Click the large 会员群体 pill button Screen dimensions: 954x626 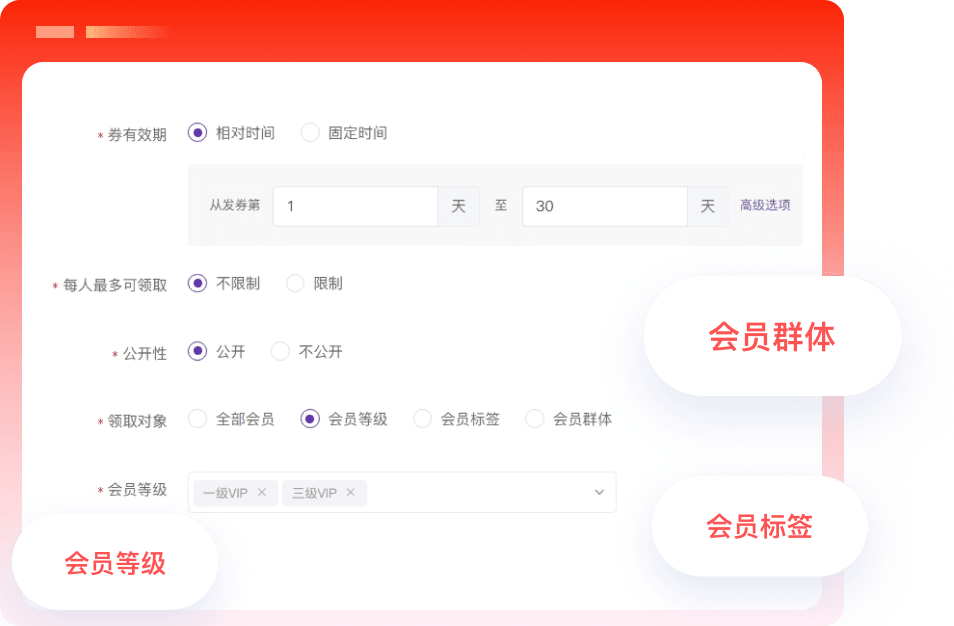(x=772, y=337)
